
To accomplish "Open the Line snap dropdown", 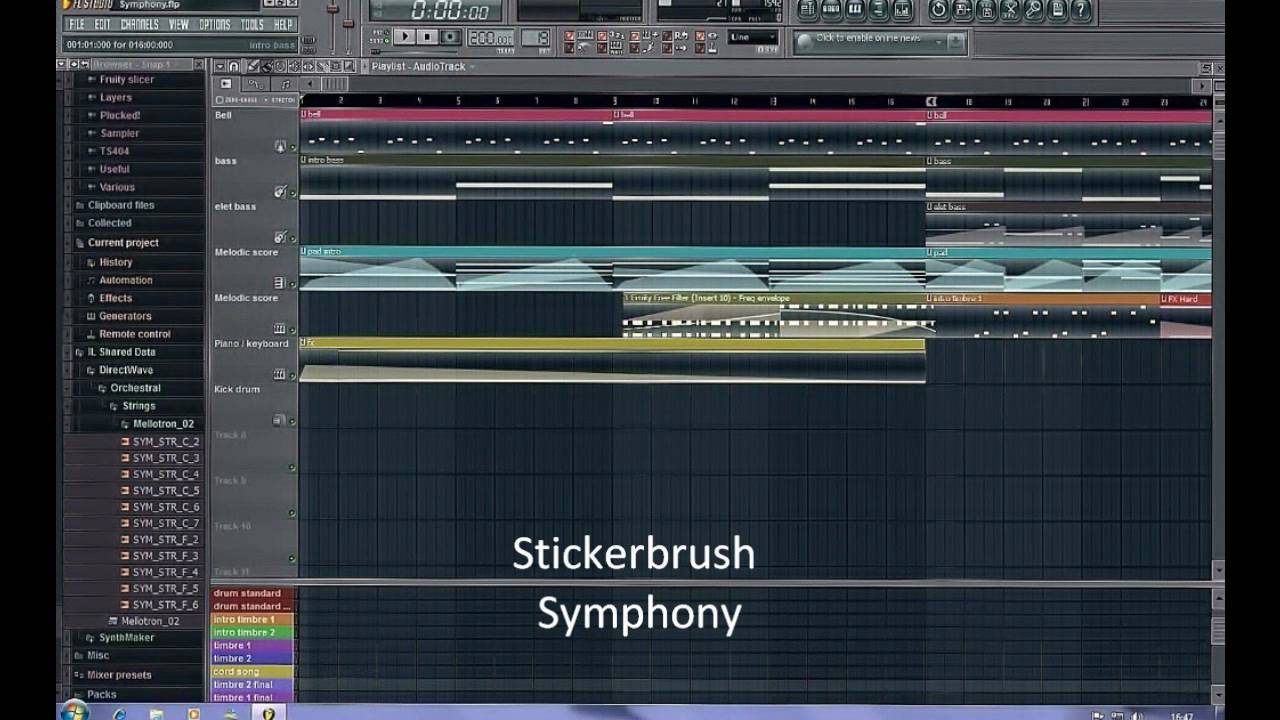I will tap(753, 38).
